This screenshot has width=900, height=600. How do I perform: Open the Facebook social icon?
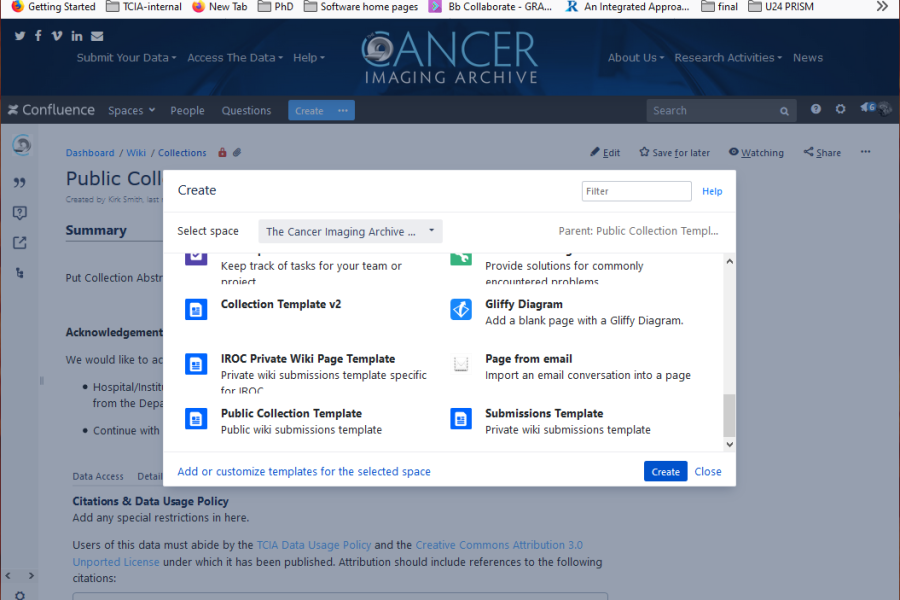click(x=38, y=36)
